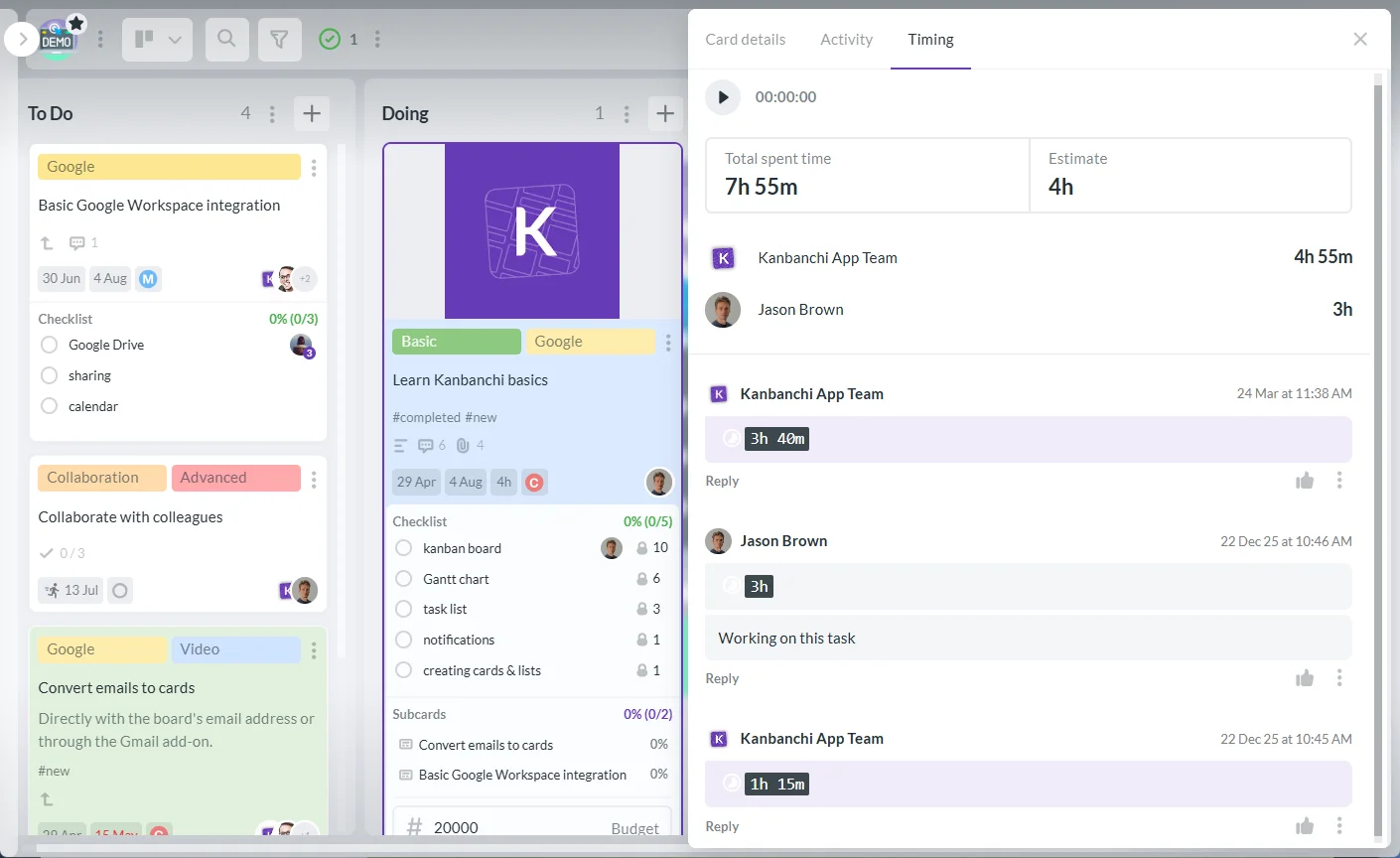Open menu for Learn Kanbanchi basics card
The height and width of the screenshot is (858, 1400).
pos(668,343)
